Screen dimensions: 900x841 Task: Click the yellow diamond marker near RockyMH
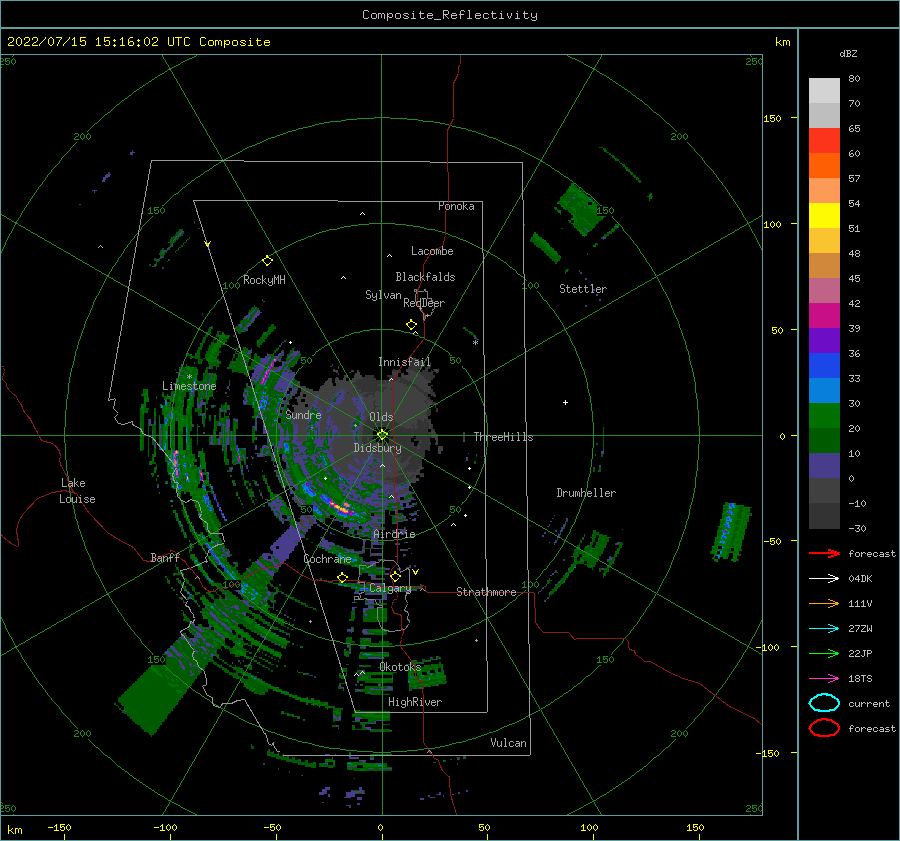[267, 261]
